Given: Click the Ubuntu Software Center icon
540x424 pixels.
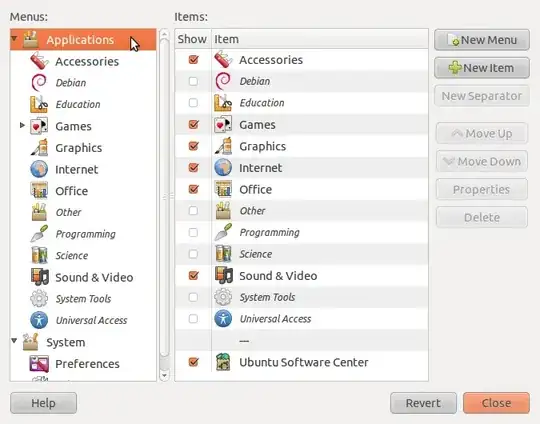Looking at the screenshot, I should coord(223,362).
